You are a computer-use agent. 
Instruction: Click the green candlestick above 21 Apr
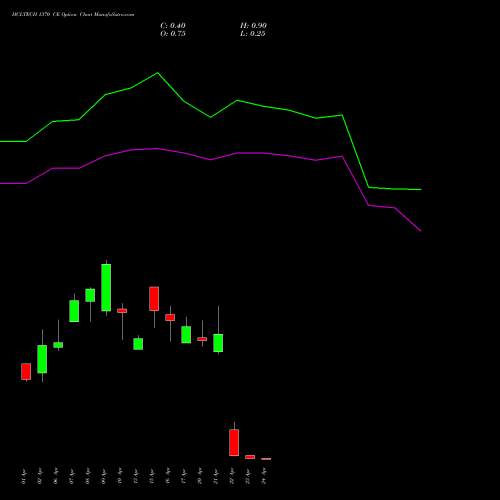coord(218,343)
